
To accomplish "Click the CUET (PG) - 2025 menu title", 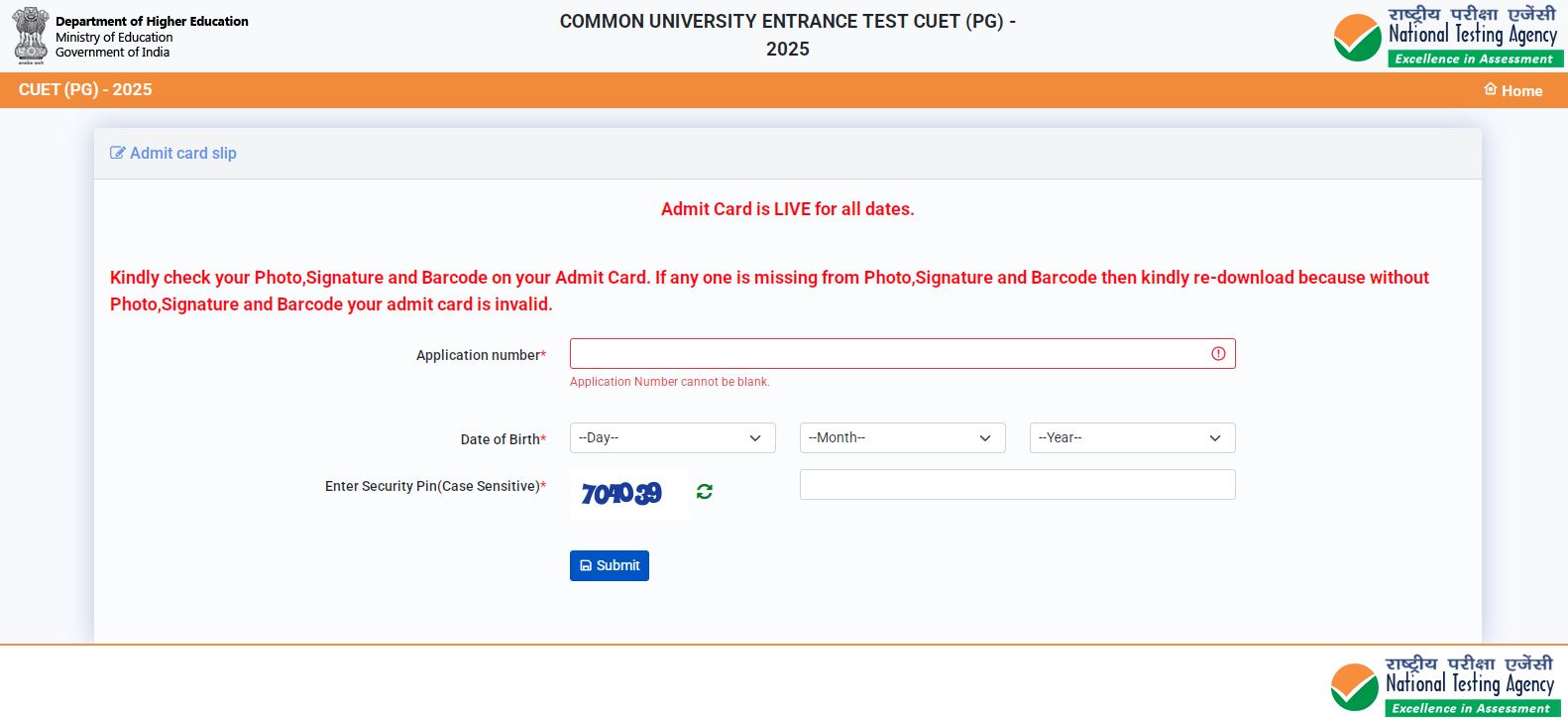I will [x=85, y=89].
